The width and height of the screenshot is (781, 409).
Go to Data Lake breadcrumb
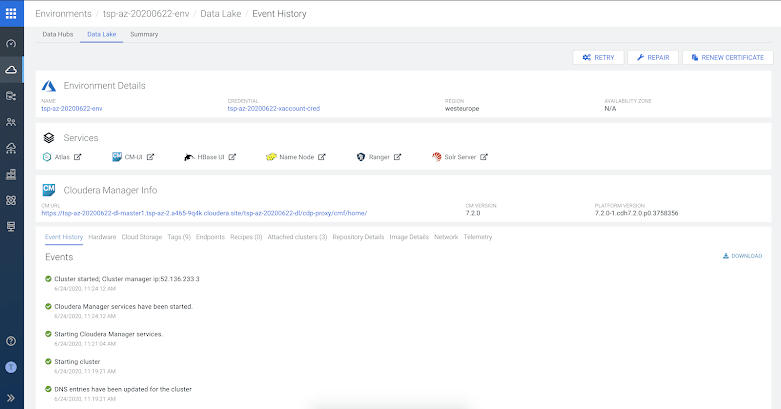pos(221,14)
